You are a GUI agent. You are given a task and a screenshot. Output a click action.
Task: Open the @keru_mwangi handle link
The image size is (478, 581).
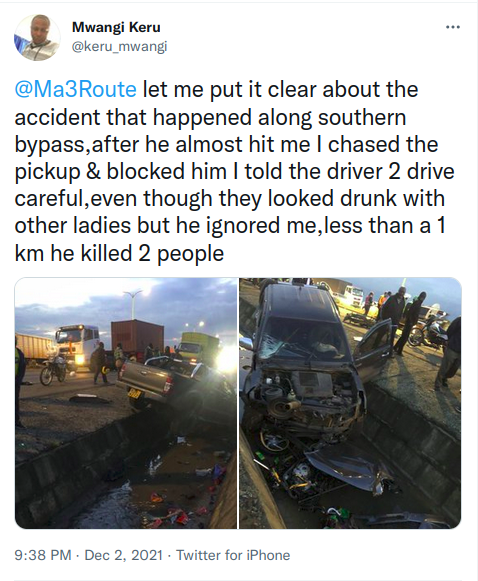[x=119, y=47]
